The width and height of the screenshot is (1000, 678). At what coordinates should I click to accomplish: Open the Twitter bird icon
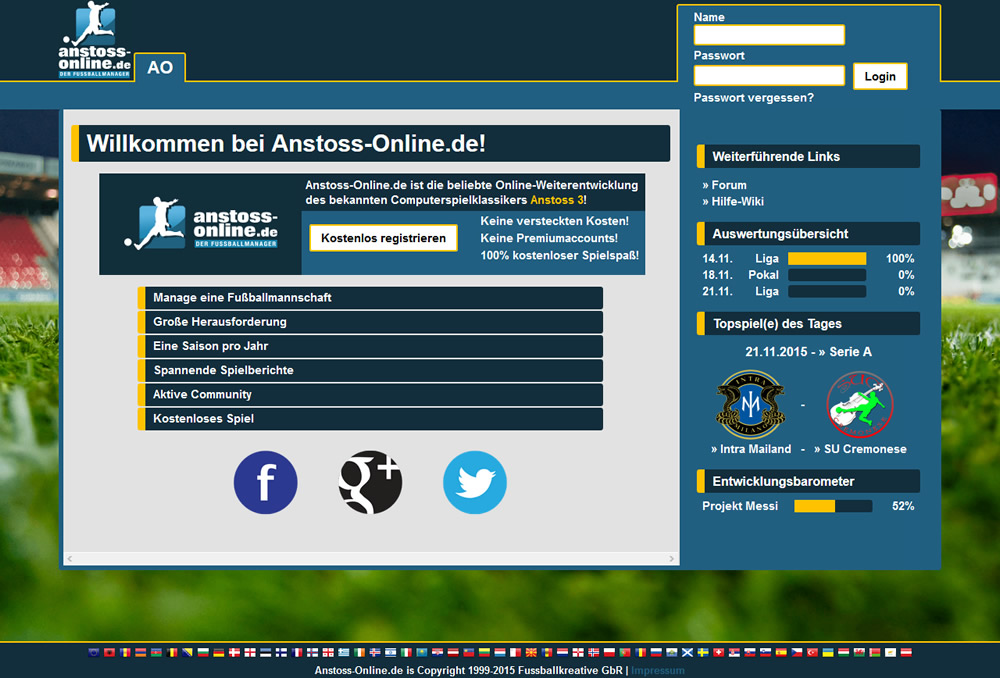[x=474, y=482]
